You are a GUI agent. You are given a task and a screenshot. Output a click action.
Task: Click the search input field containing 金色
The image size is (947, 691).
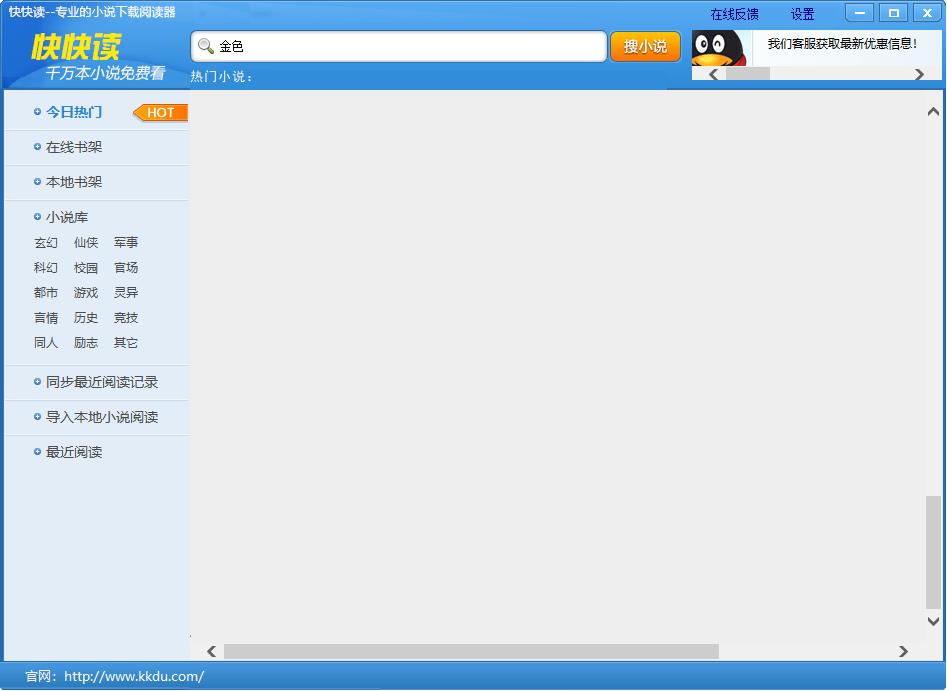410,47
